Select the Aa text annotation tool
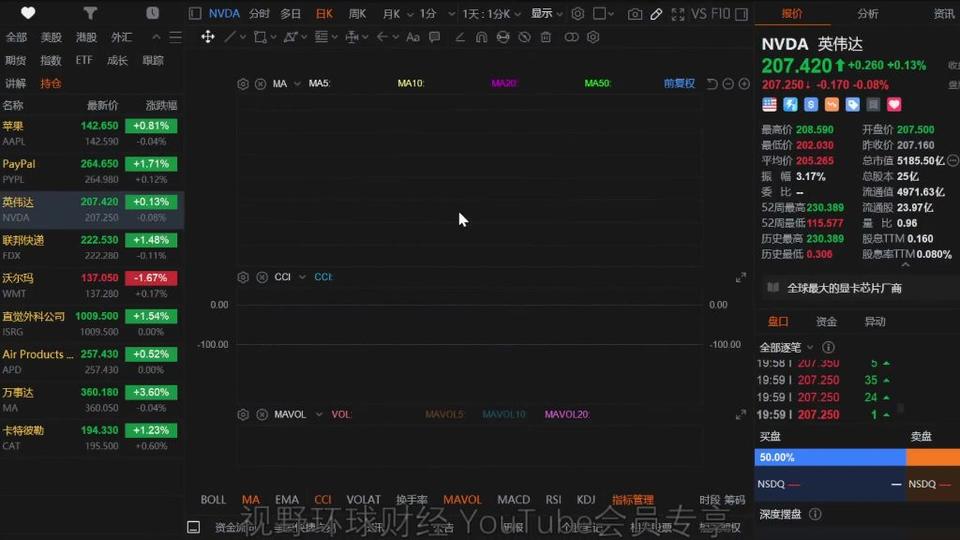 coord(413,37)
